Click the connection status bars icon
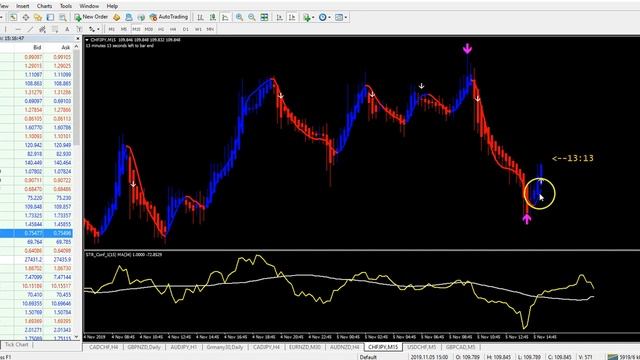The width and height of the screenshot is (640, 360). [x=612, y=357]
